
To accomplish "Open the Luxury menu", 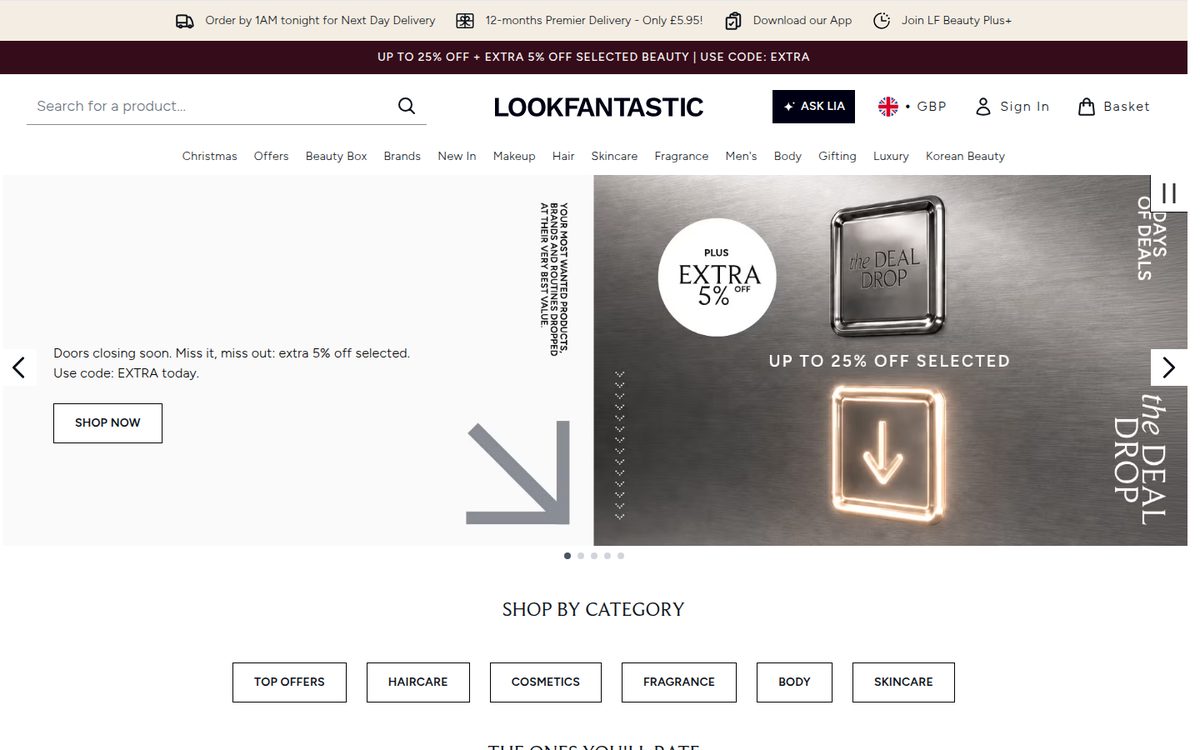I will coord(891,156).
